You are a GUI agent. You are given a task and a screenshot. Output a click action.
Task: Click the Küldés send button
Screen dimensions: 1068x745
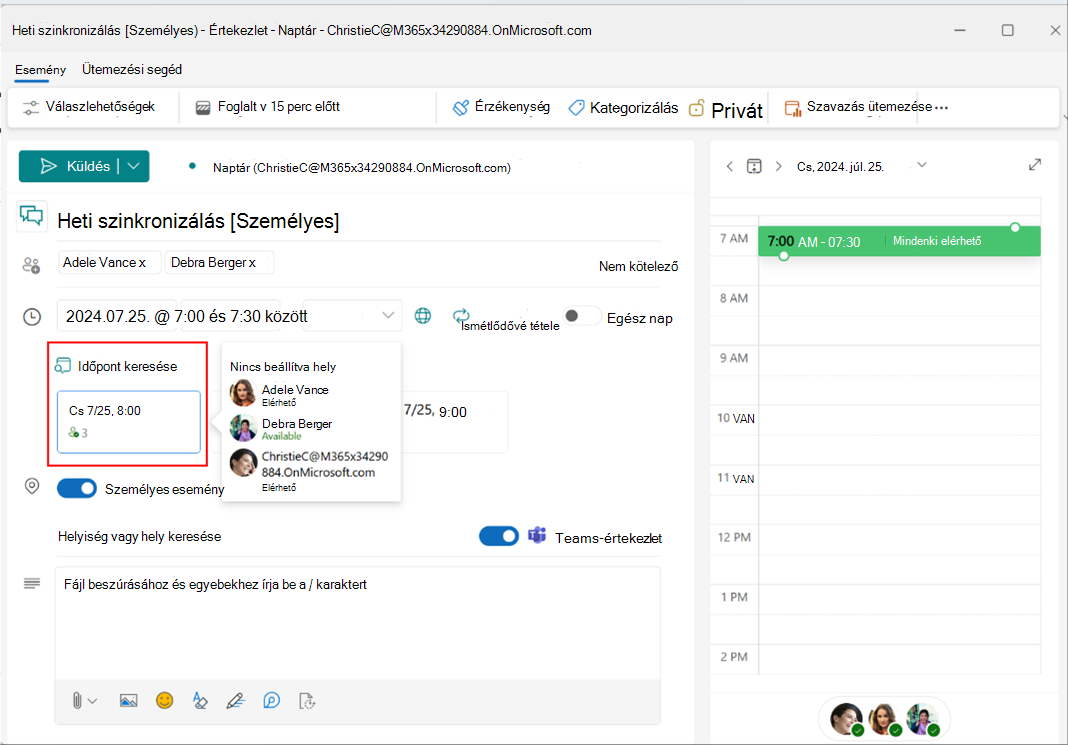pos(75,166)
